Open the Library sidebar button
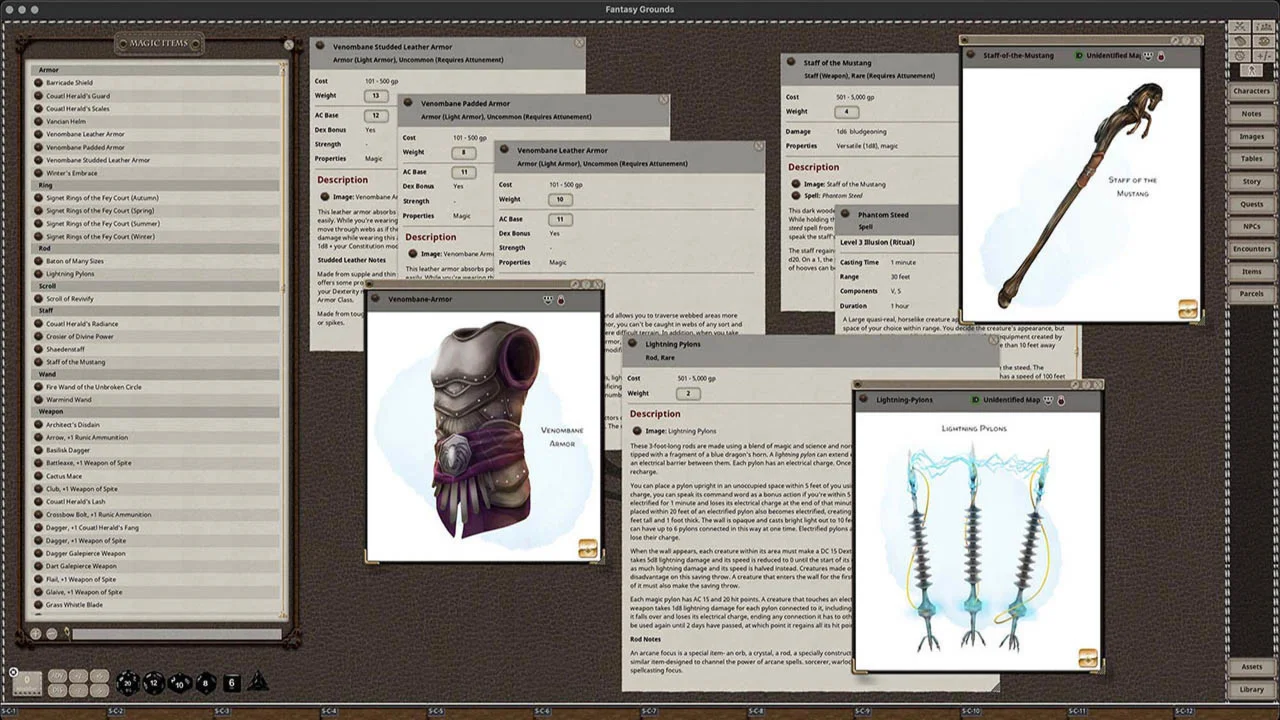Viewport: 1280px width, 720px height. click(x=1251, y=689)
